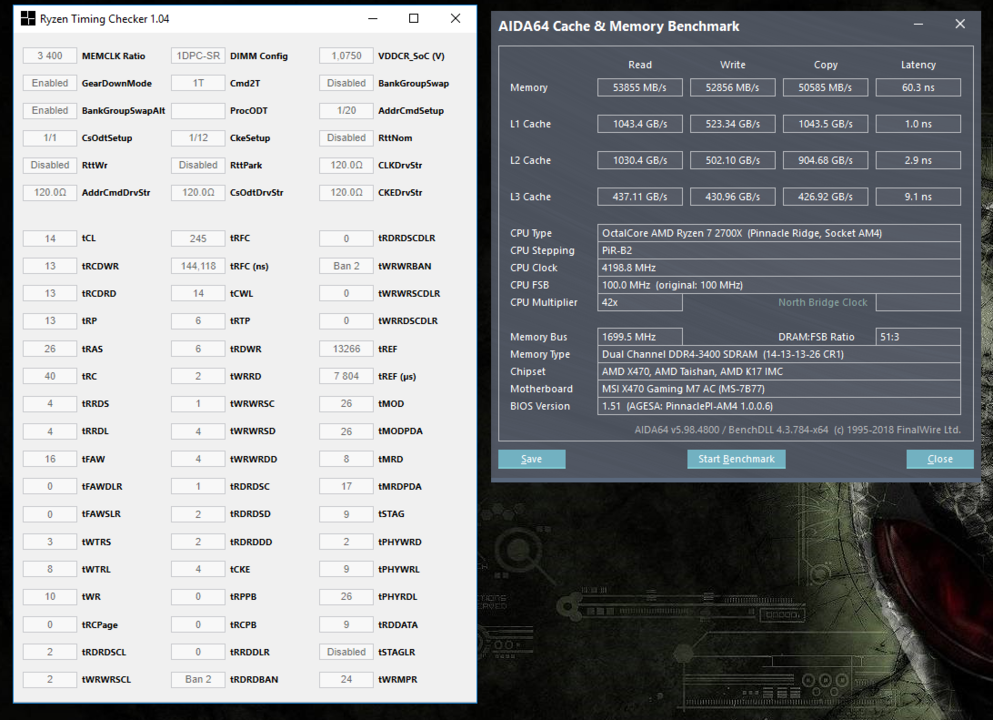The width and height of the screenshot is (993, 720).
Task: Select the tREF (µs) value 7 804
Action: pos(346,376)
